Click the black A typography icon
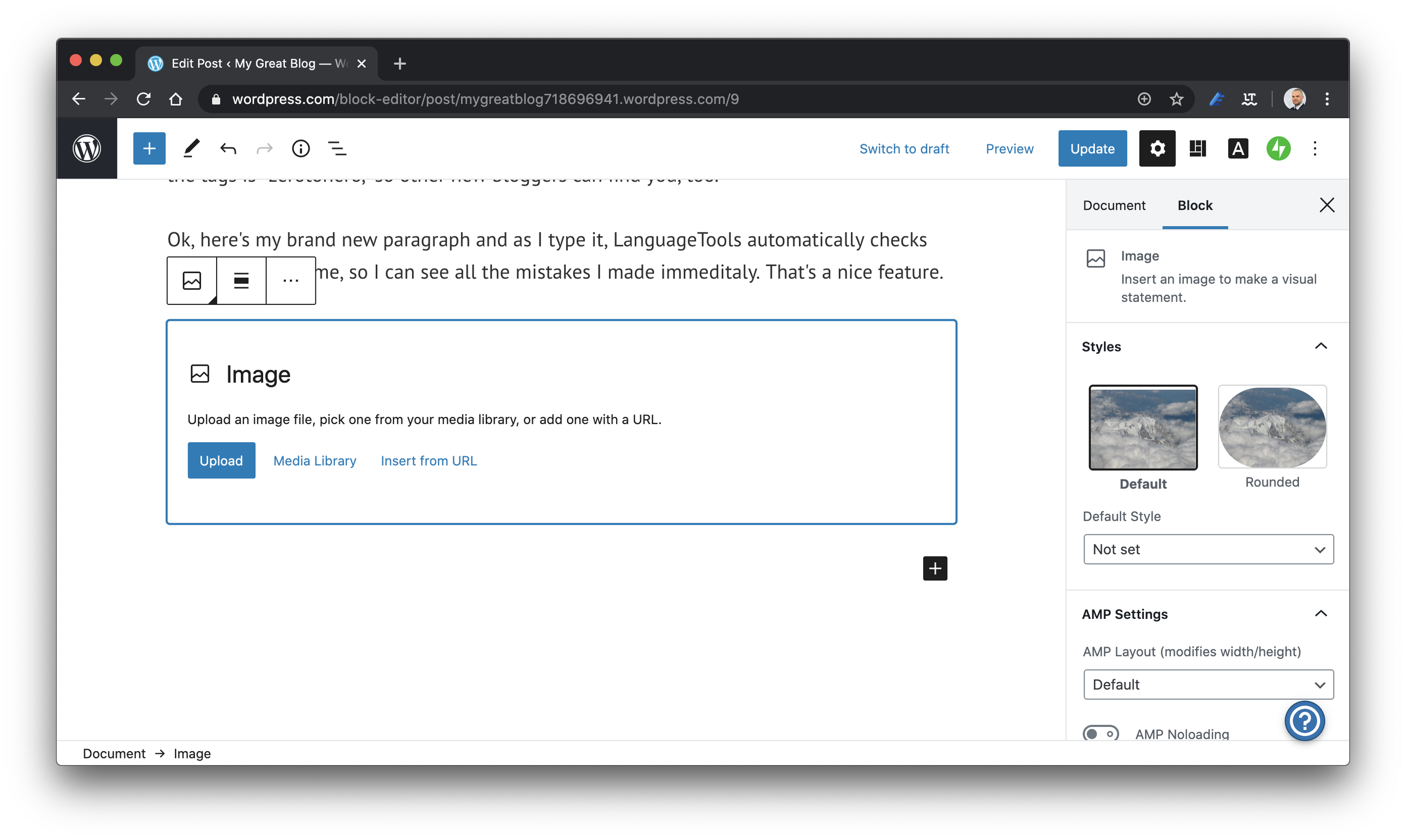This screenshot has width=1406, height=840. (1238, 148)
